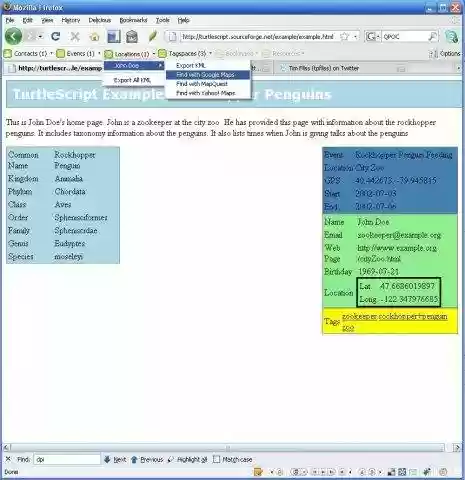Click the email zookeeper@example.org text
This screenshot has width=465, height=480.
click(399, 235)
